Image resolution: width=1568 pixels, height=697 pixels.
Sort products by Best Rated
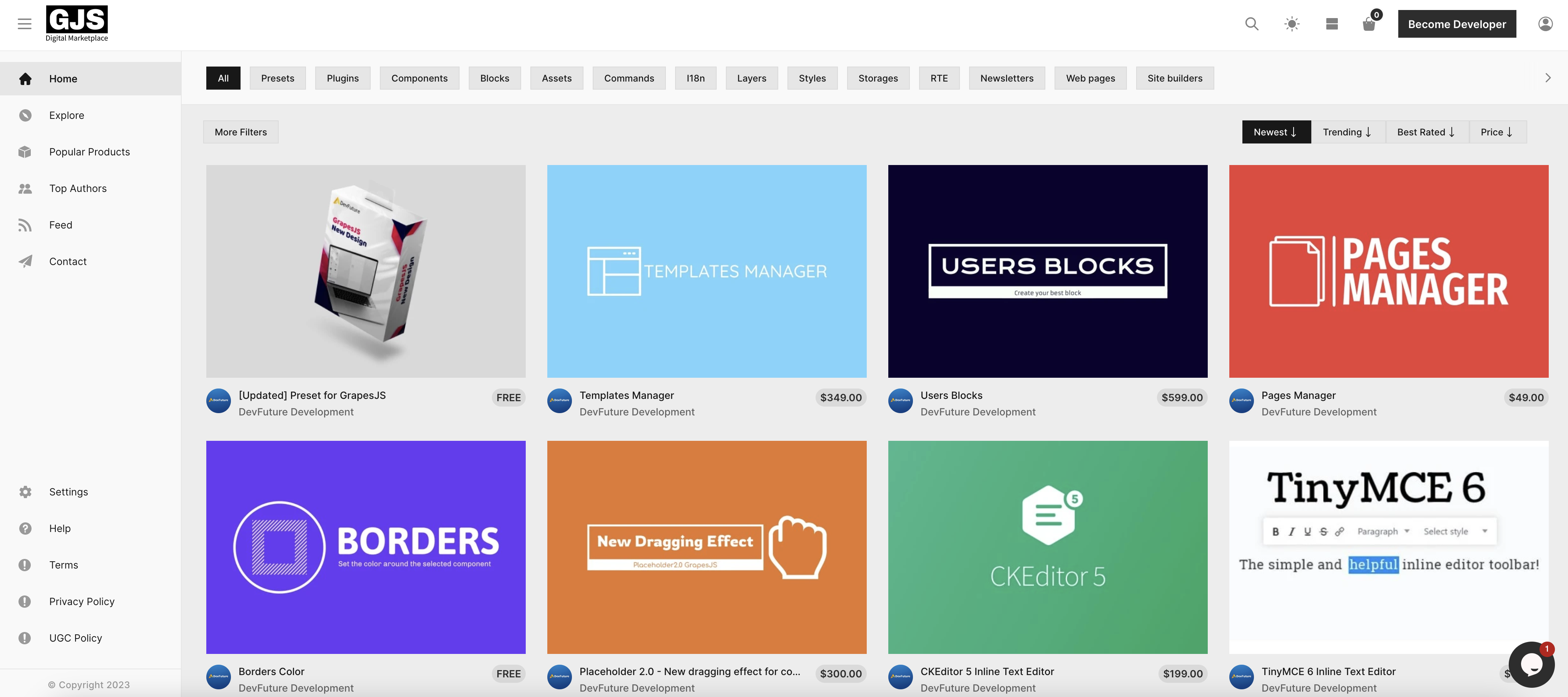point(1427,132)
